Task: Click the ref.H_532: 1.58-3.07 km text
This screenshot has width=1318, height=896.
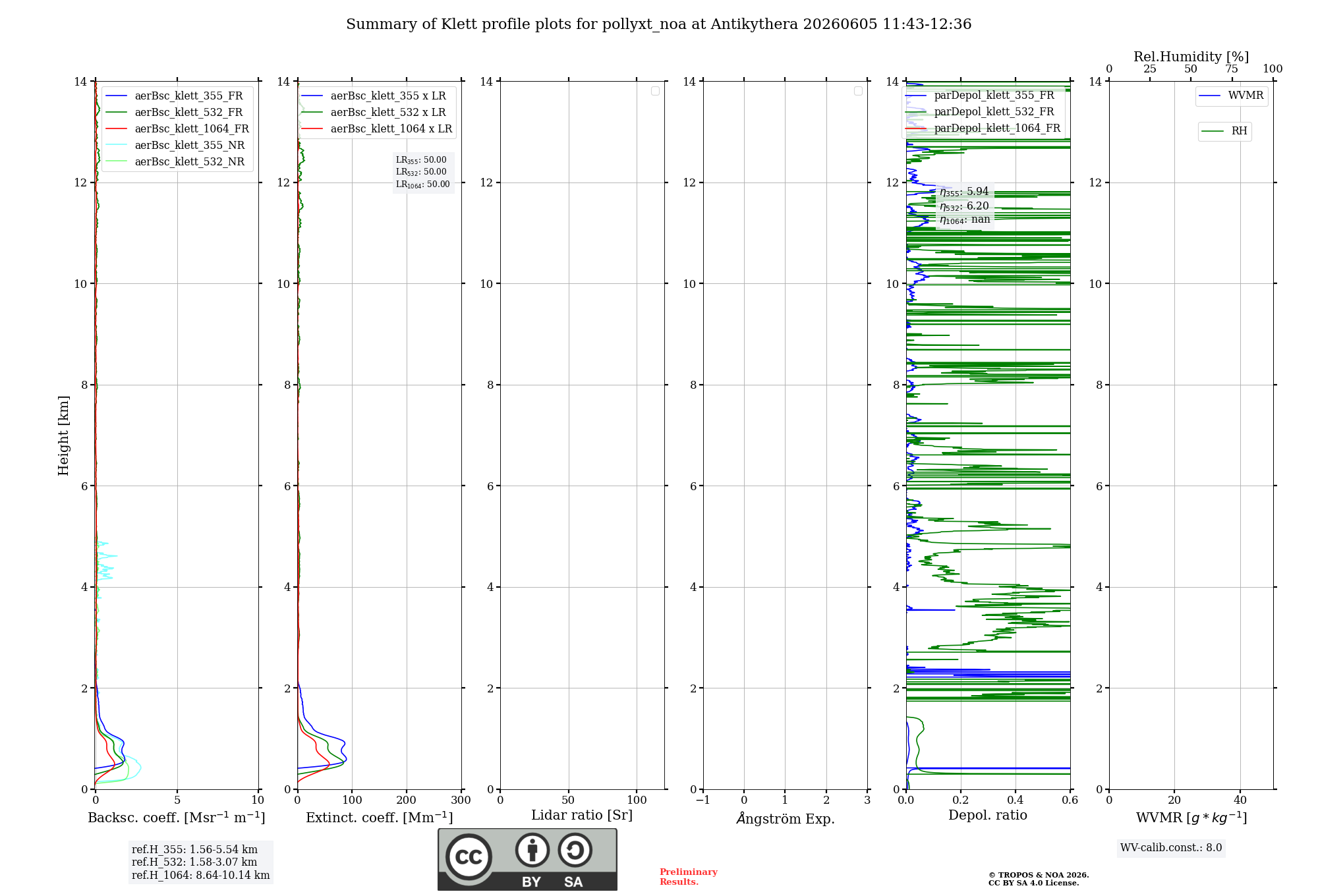Action: pyautogui.click(x=194, y=862)
